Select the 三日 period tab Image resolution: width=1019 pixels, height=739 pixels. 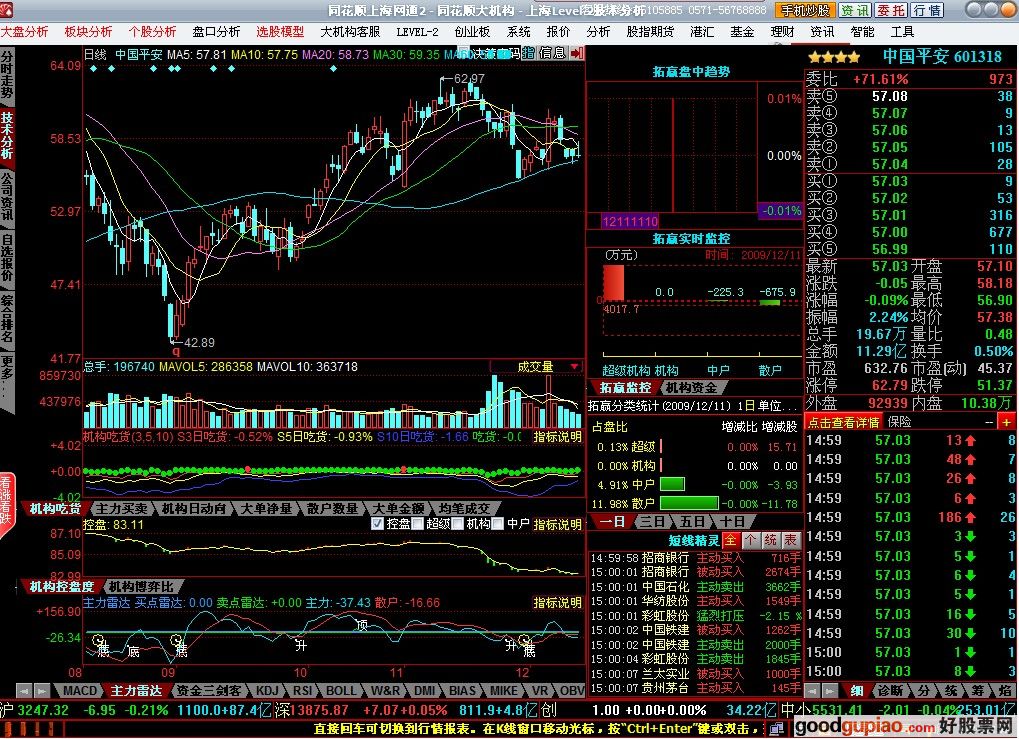point(653,522)
